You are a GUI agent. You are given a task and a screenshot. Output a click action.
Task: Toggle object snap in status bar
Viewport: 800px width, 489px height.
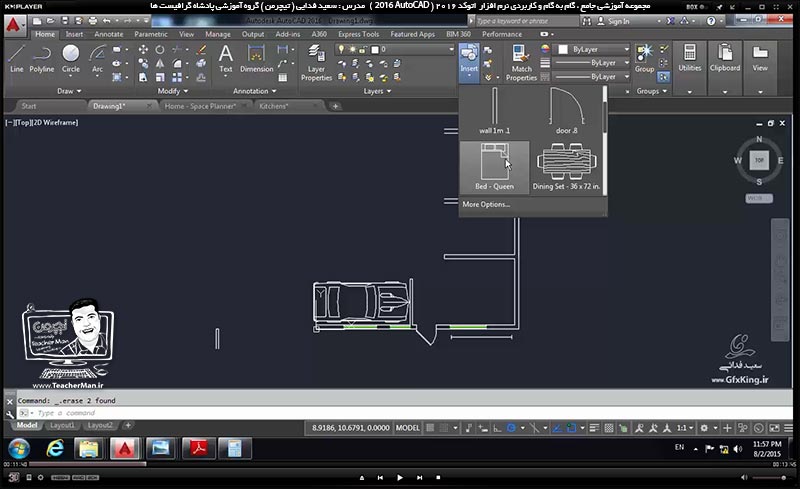click(571, 428)
